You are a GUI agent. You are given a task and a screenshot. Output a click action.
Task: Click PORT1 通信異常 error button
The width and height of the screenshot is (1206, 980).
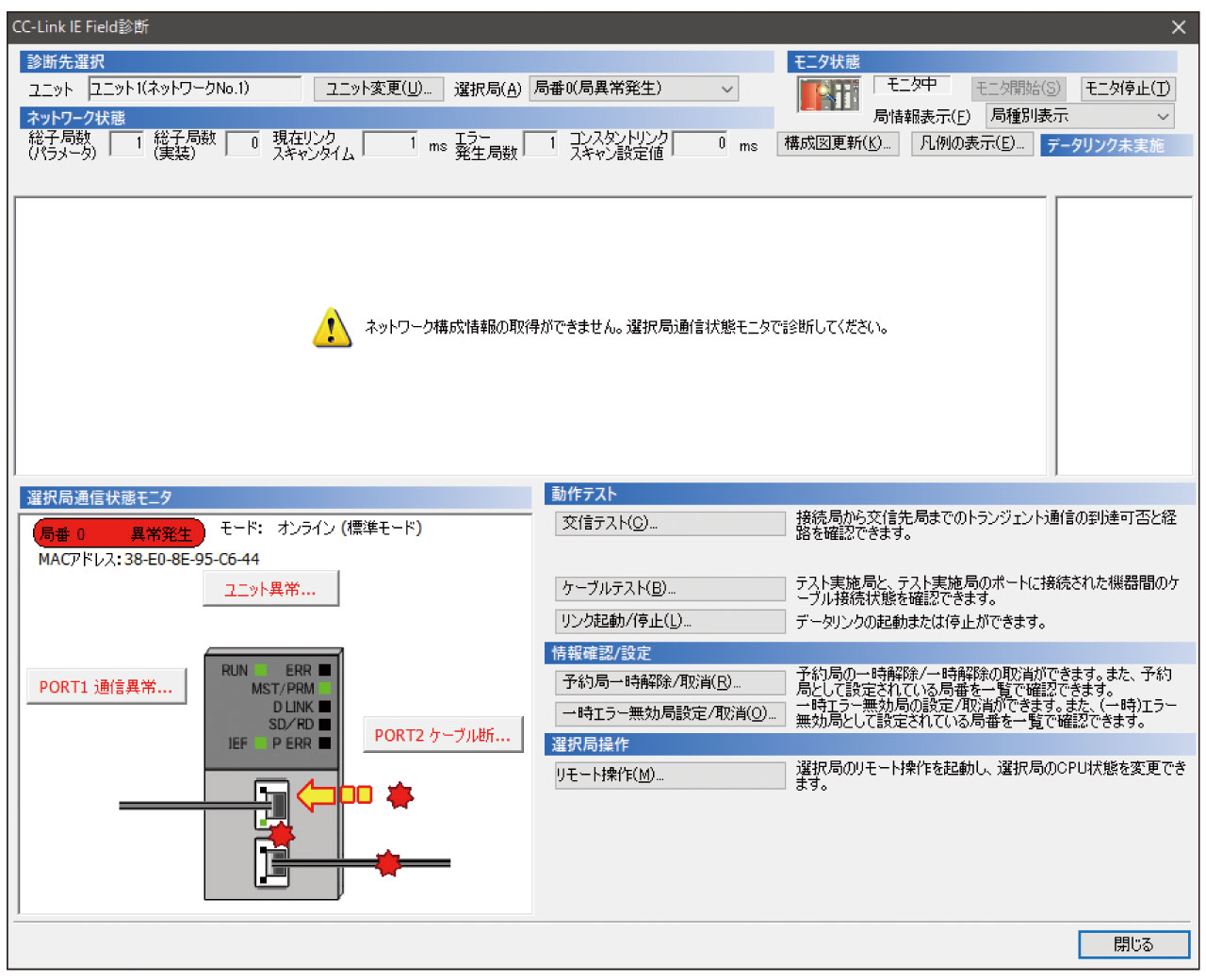(x=106, y=687)
